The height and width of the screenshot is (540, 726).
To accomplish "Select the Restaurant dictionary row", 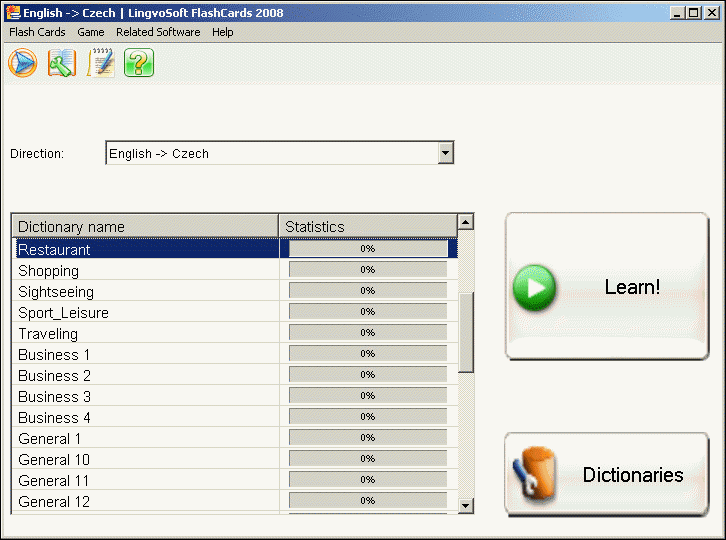I will pos(235,249).
